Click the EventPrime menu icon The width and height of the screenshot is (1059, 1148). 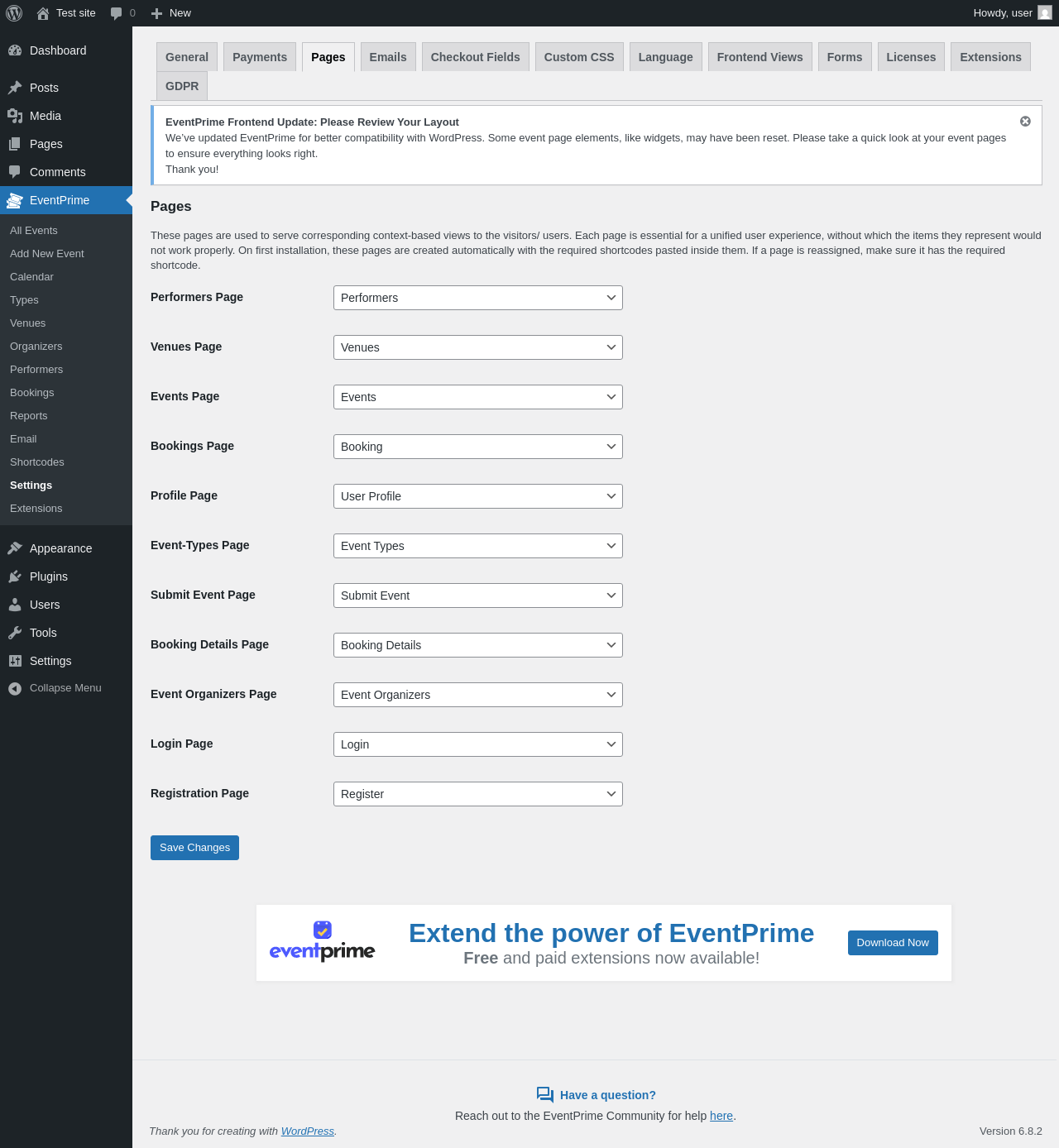pyautogui.click(x=15, y=200)
